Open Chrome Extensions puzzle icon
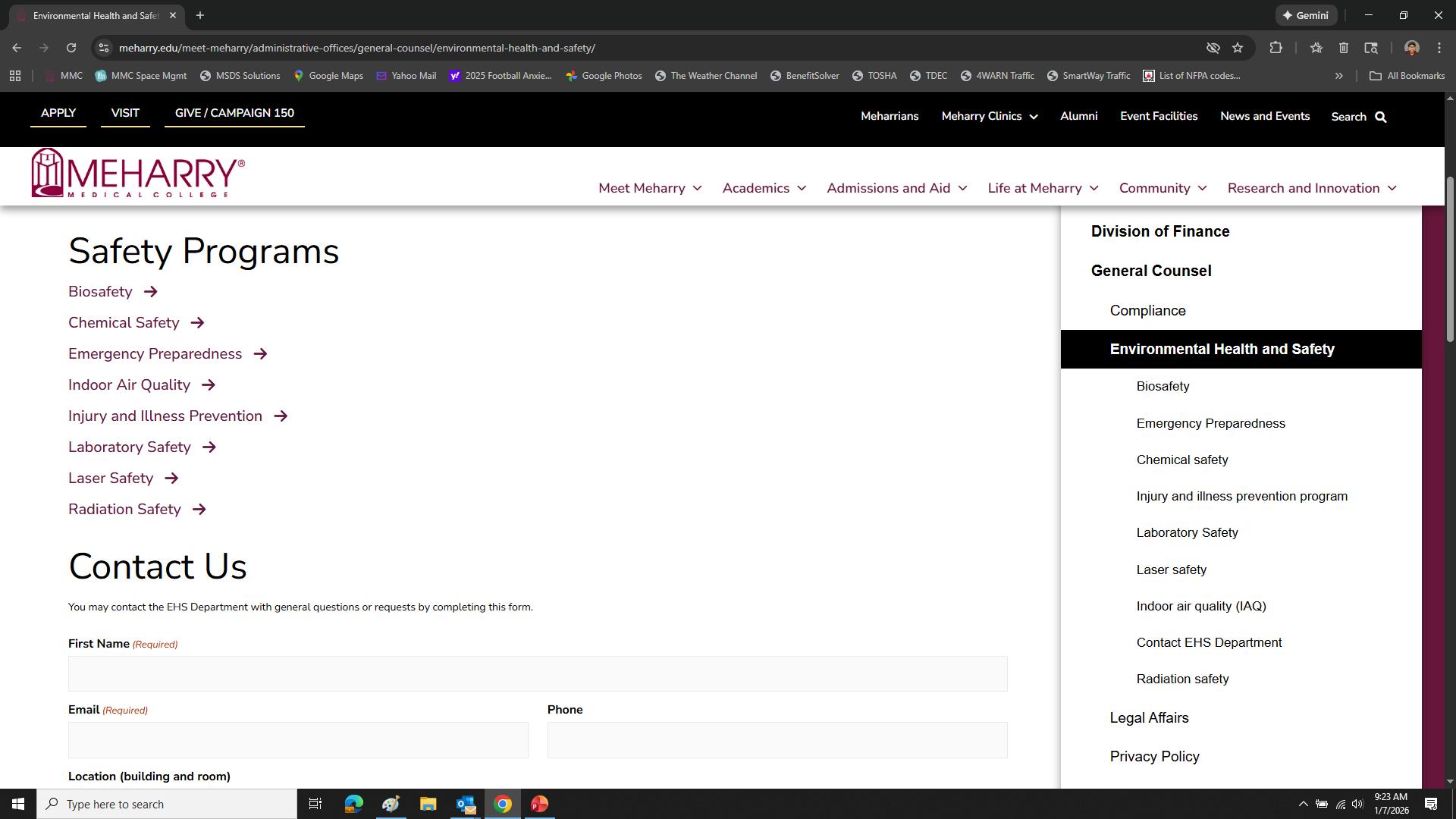The image size is (1456, 819). 1276,48
